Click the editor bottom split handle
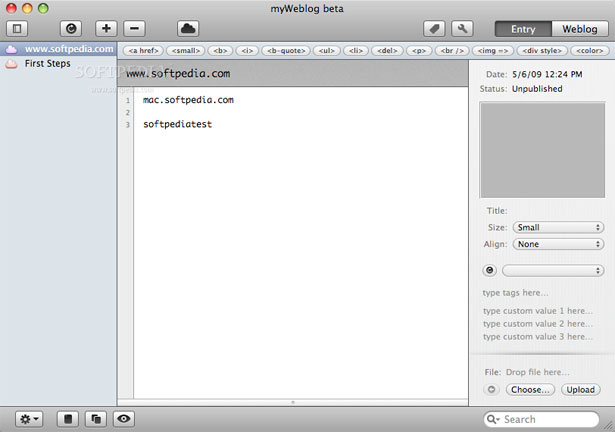615x432 pixels. [x=293, y=402]
